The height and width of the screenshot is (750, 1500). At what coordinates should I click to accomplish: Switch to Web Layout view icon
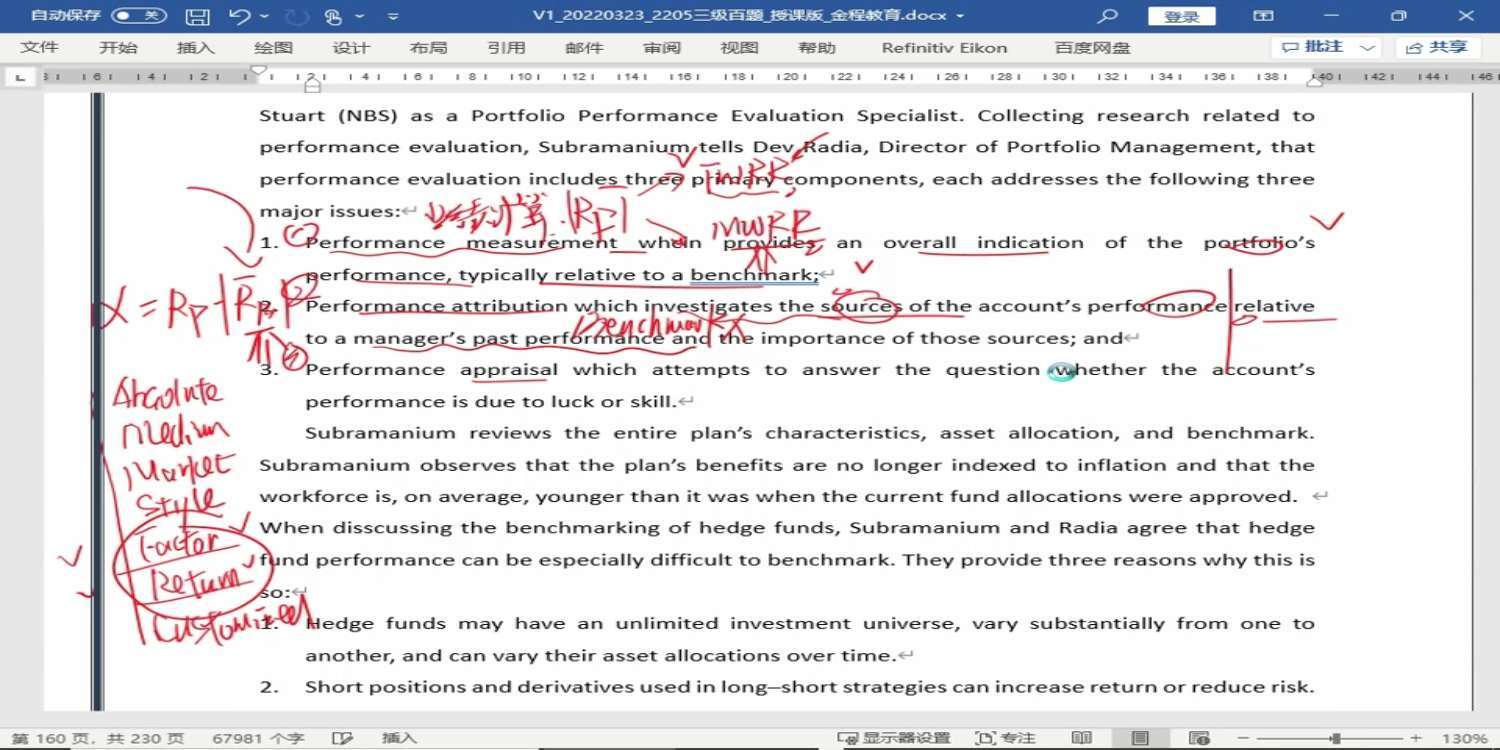[1199, 738]
